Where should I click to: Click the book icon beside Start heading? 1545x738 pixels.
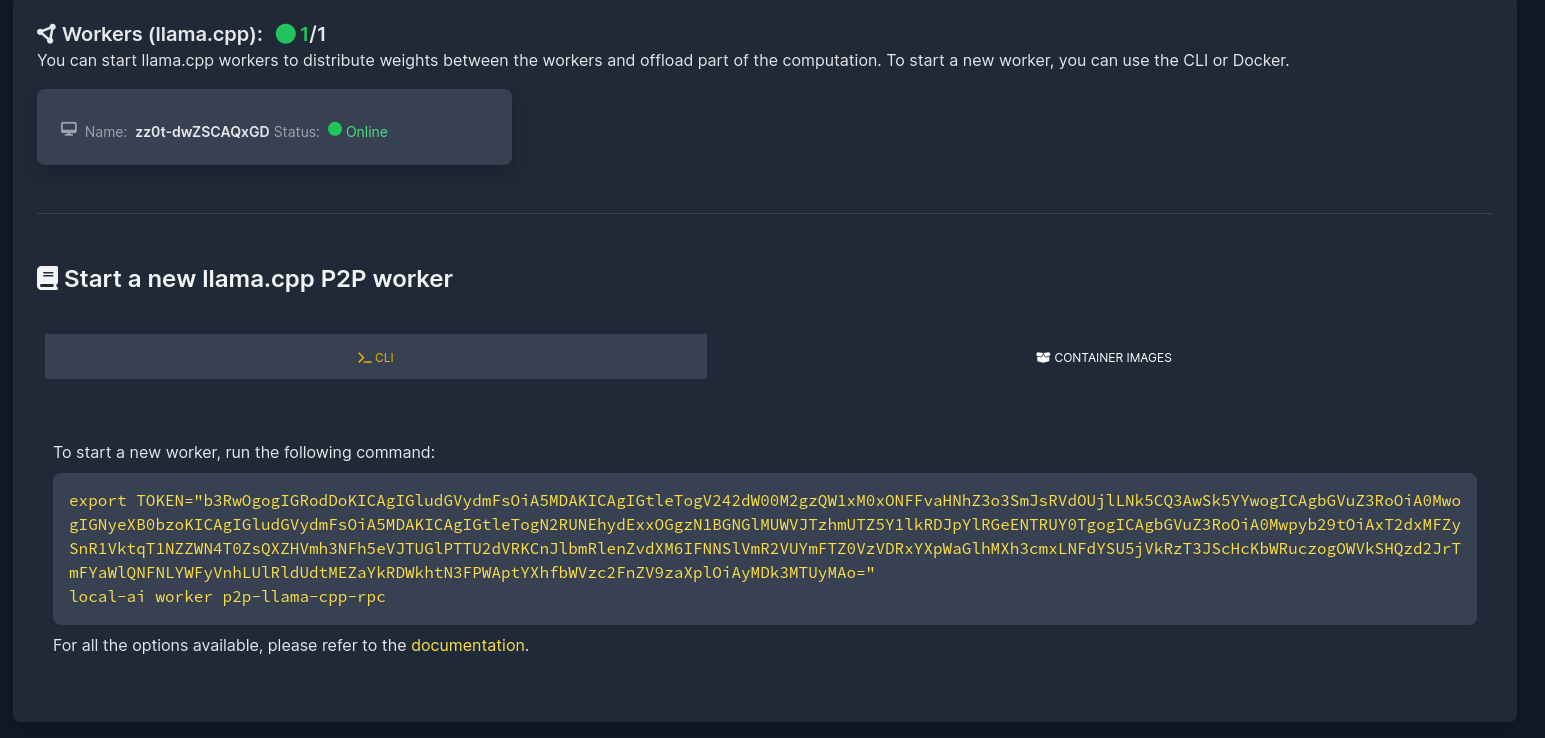pos(47,278)
